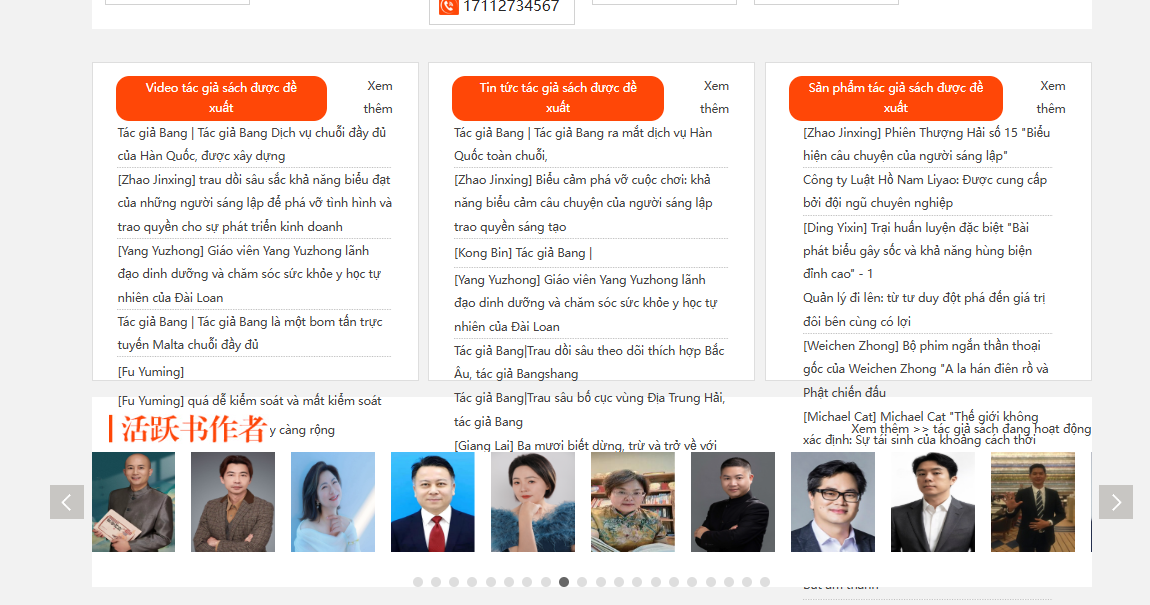Select the last carousel pagination dot

765,582
